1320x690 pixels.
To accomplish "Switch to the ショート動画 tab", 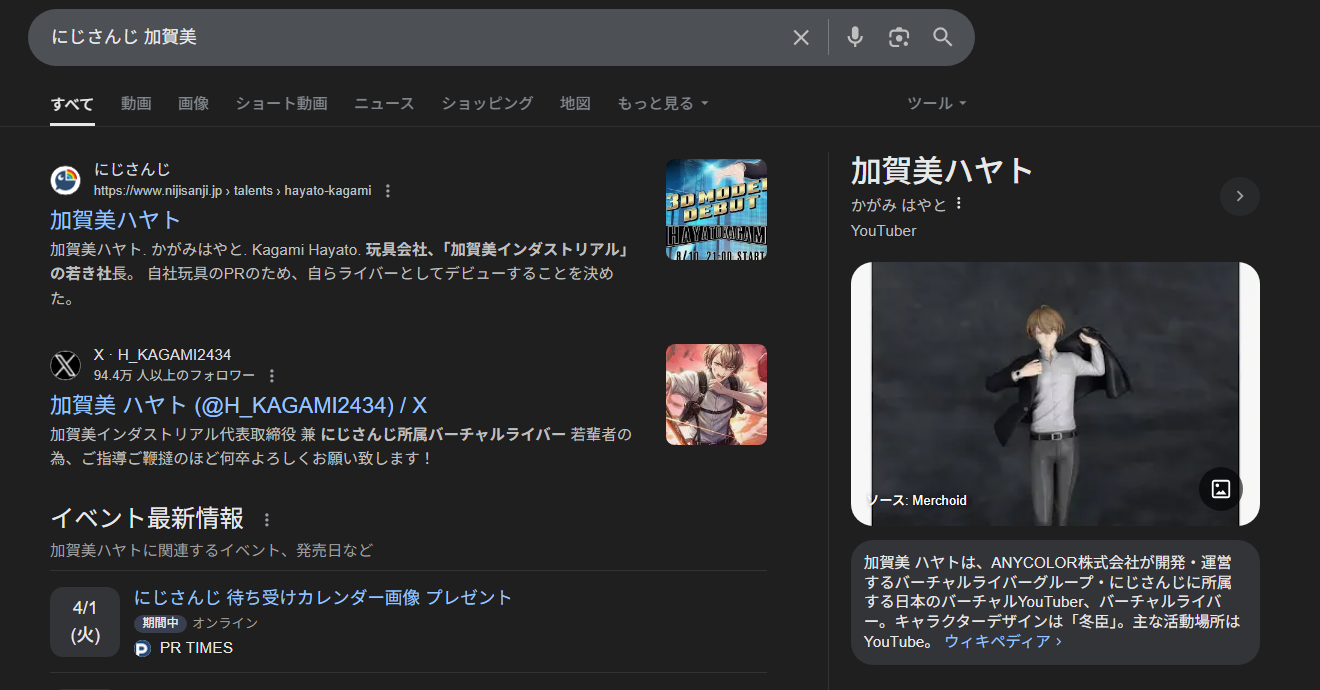I will pos(281,104).
